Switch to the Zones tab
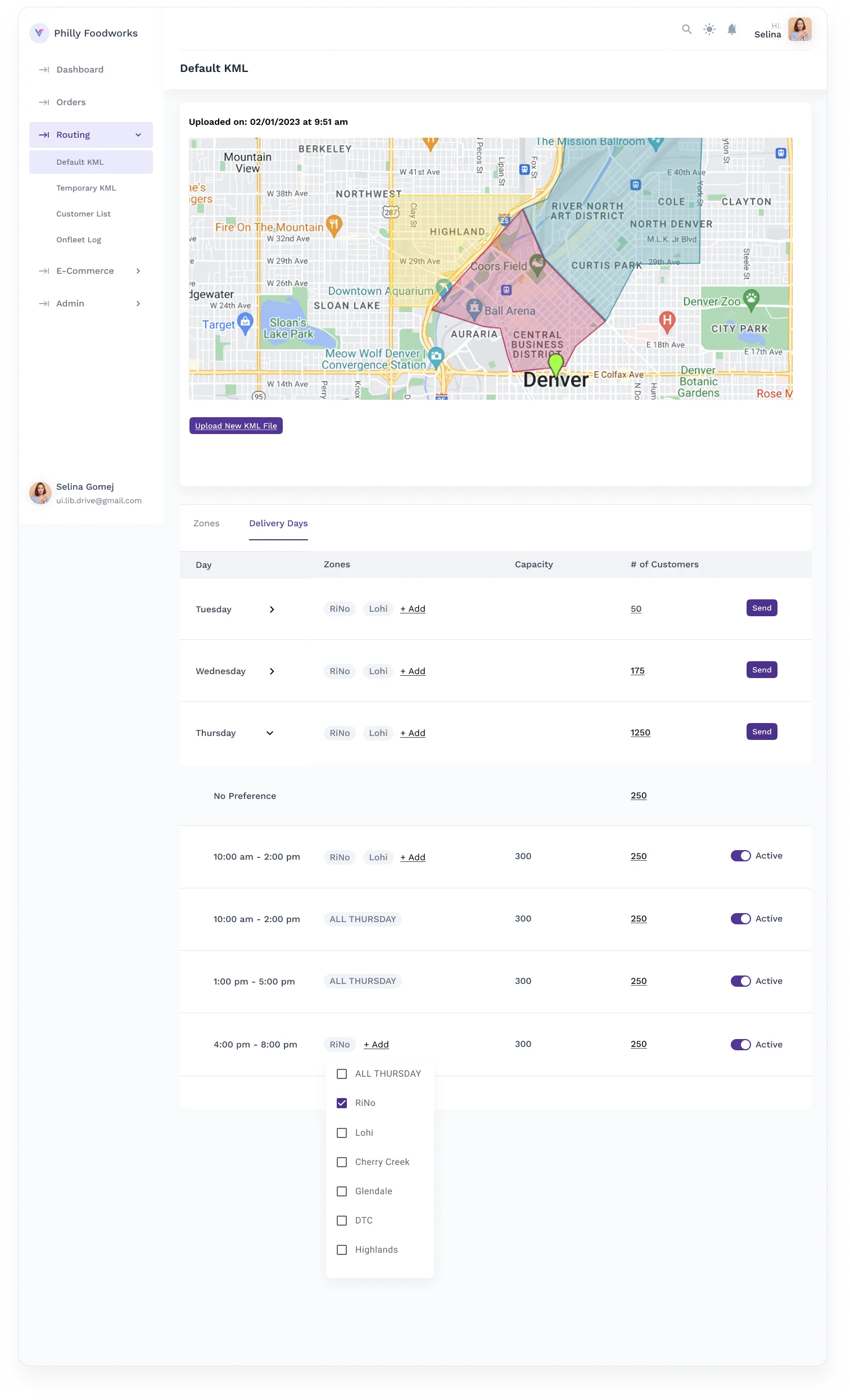This screenshot has height=1400, width=850. 206,523
